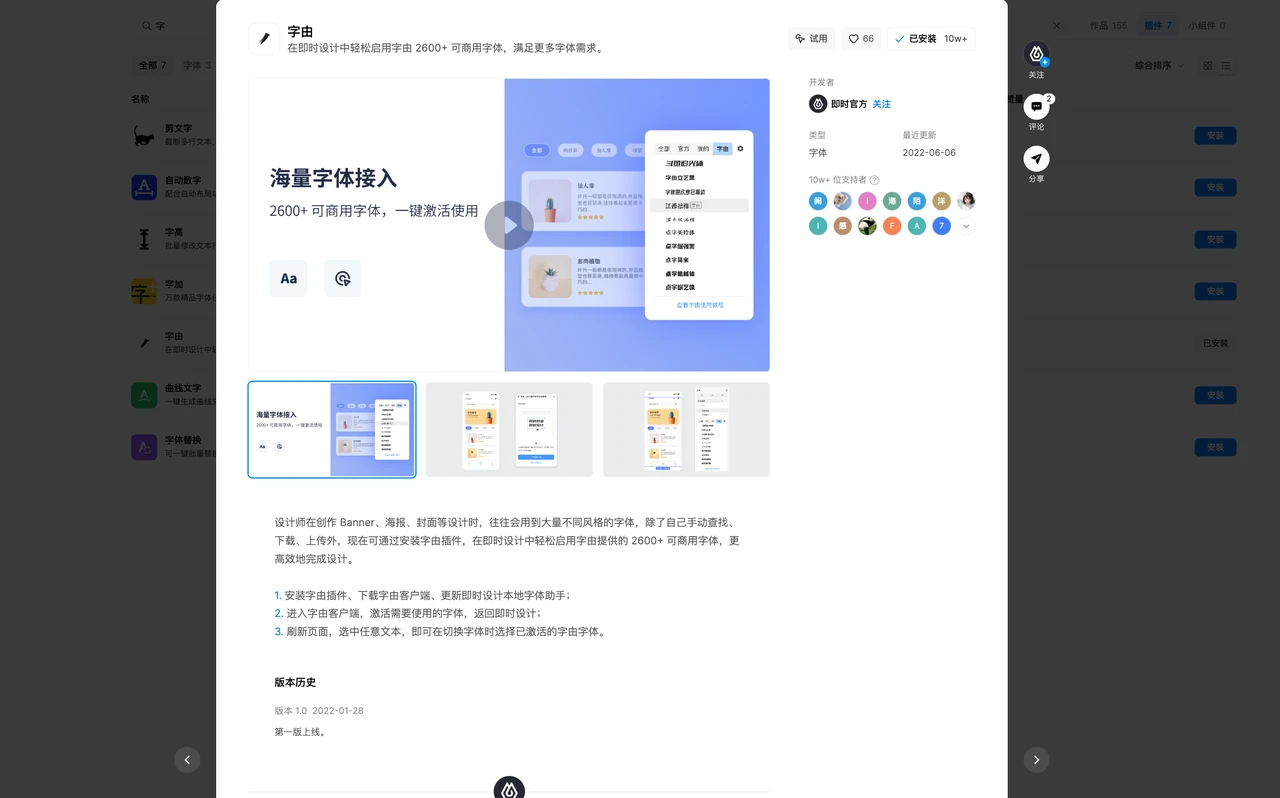
Task: Like the plugin via heart icon
Action: pos(861,39)
